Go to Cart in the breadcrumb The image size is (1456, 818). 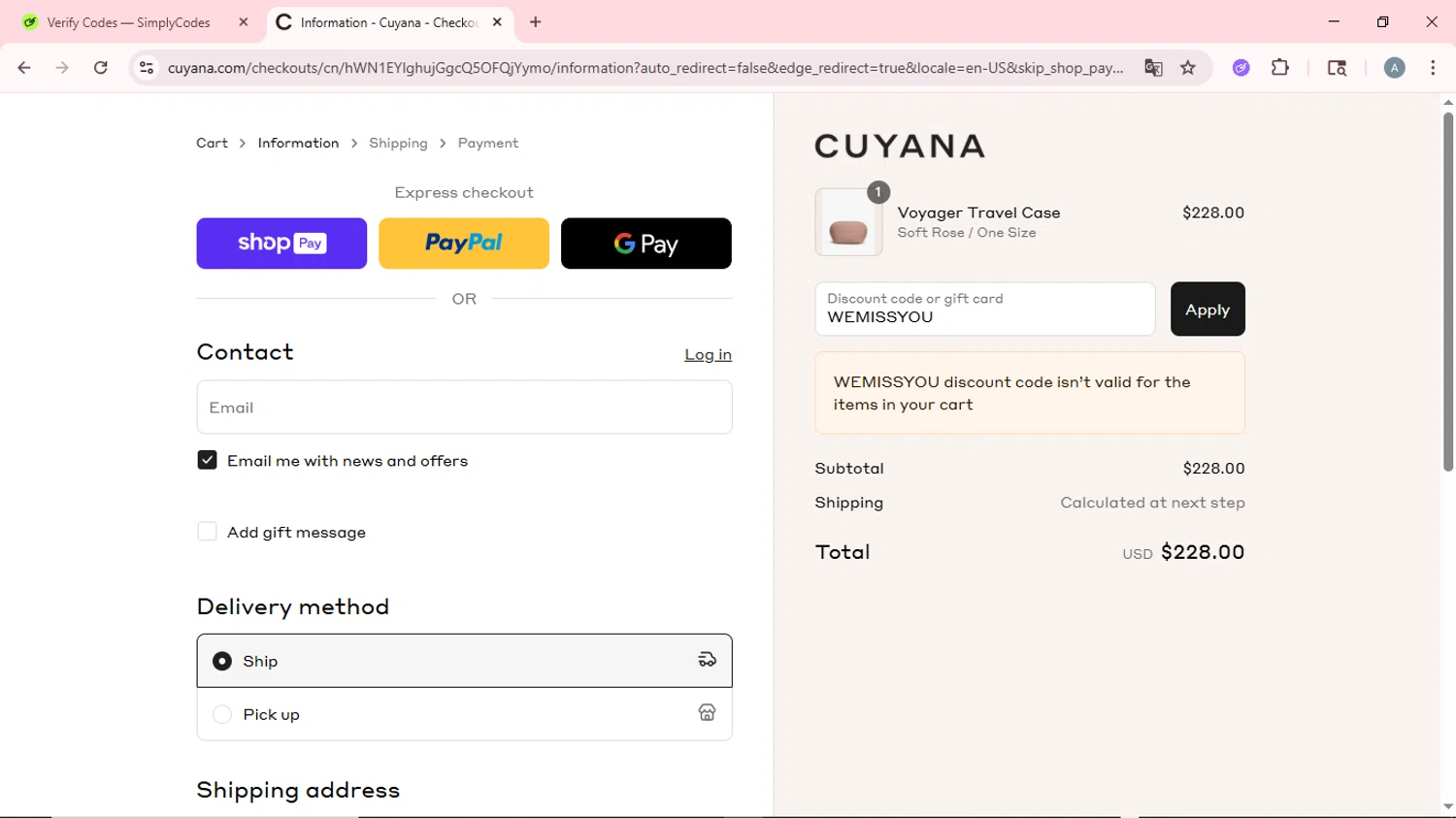(x=212, y=143)
